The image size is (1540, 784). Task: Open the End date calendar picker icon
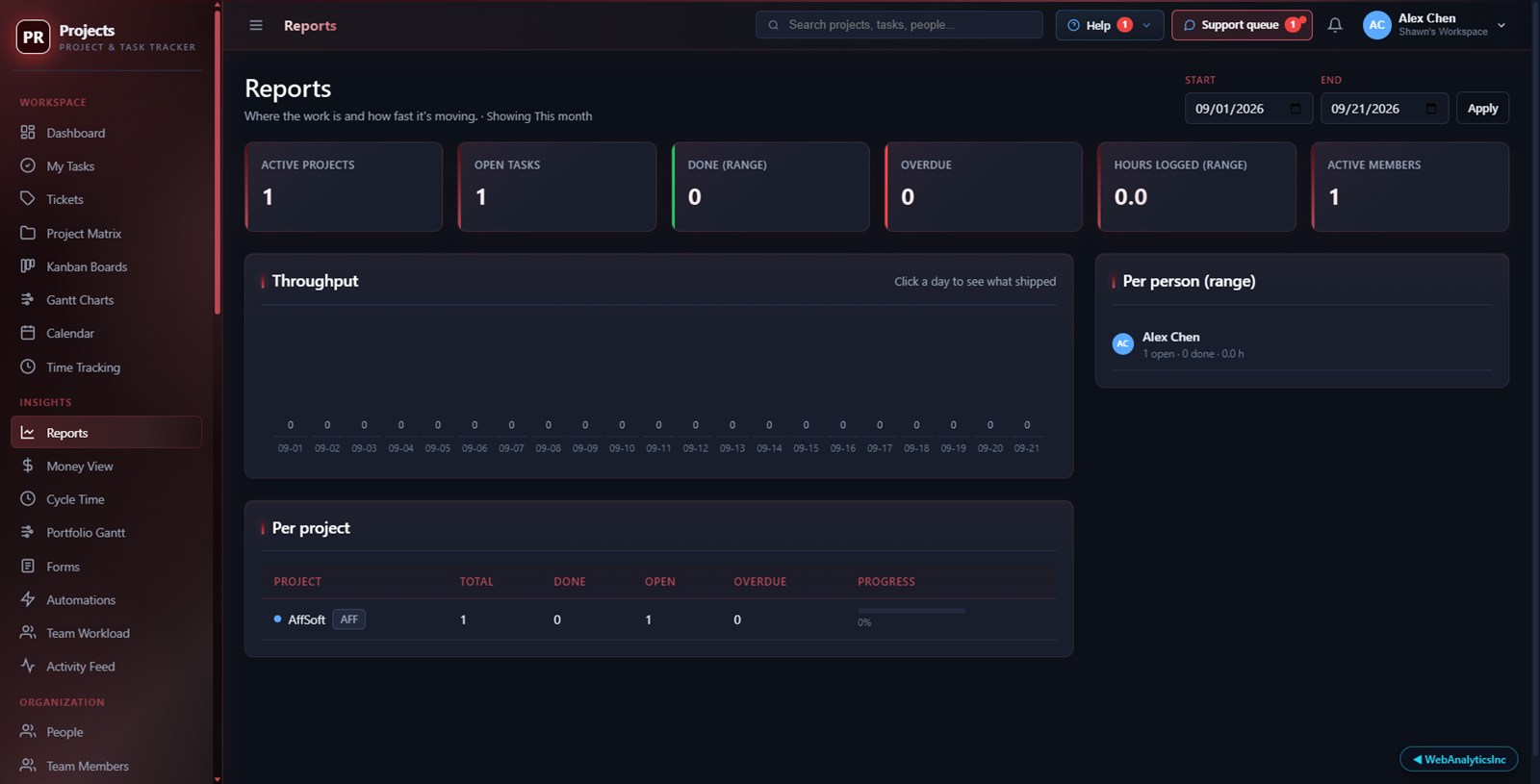[x=1431, y=109]
